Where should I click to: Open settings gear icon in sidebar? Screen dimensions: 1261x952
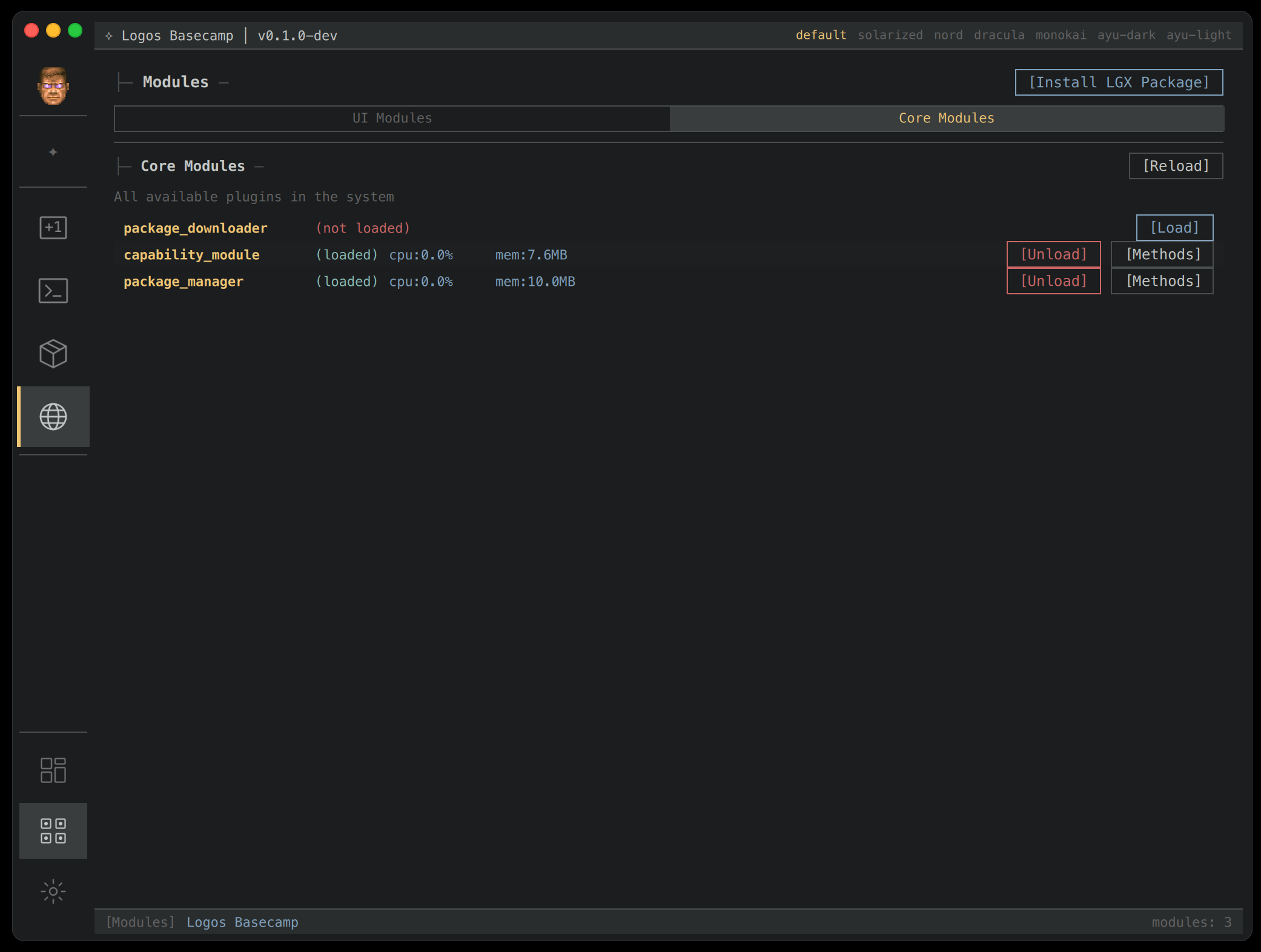(x=53, y=891)
